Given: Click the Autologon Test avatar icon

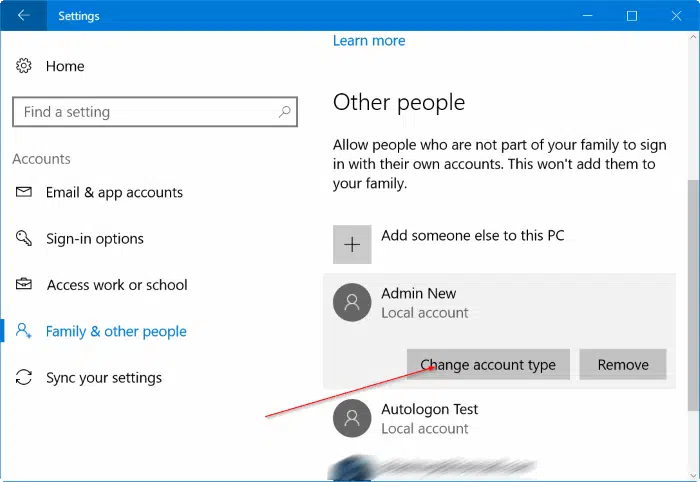Looking at the screenshot, I should pyautogui.click(x=352, y=418).
